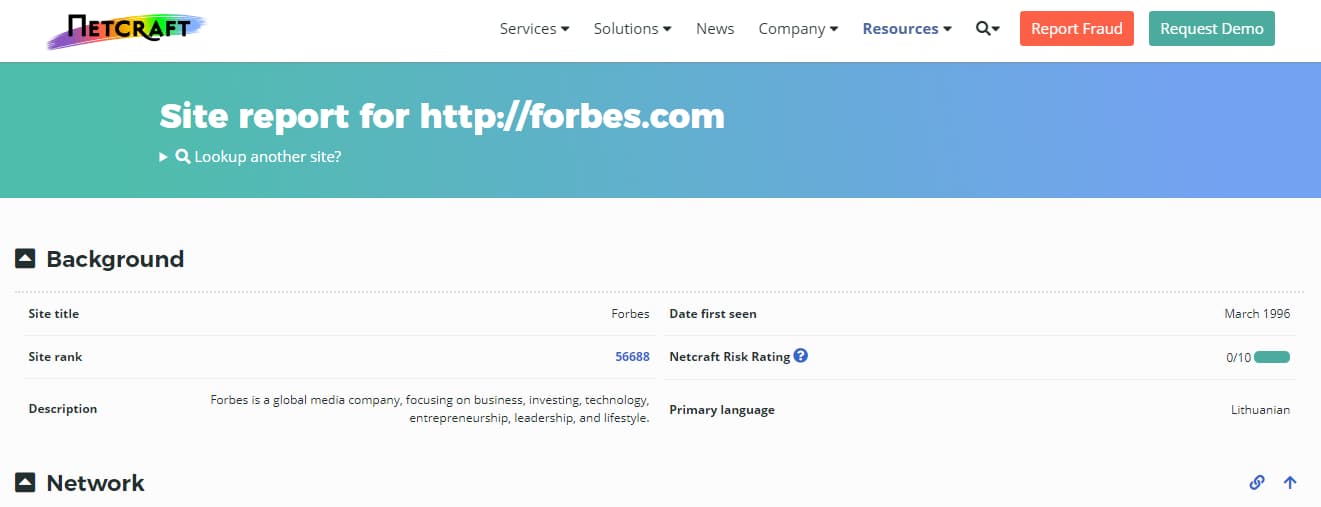Click the March 1996 date value
The width and height of the screenshot is (1321, 507).
point(1257,313)
